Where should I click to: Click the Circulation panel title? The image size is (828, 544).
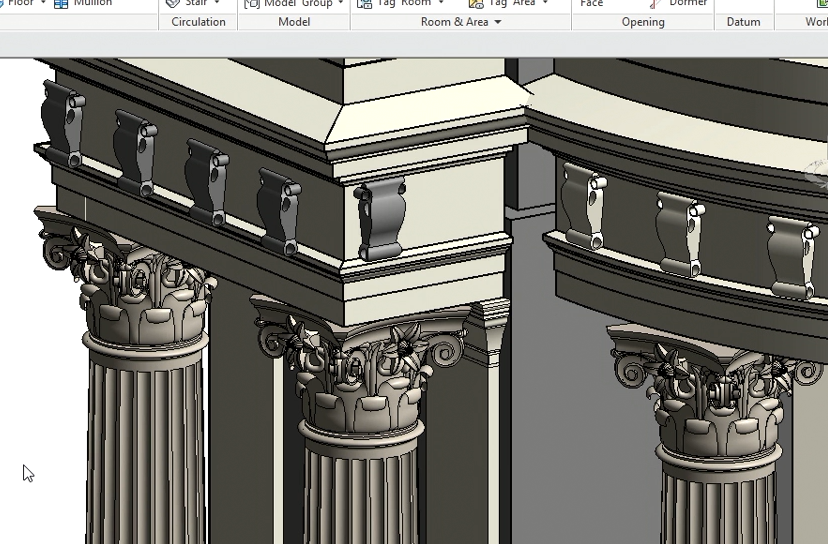198,22
